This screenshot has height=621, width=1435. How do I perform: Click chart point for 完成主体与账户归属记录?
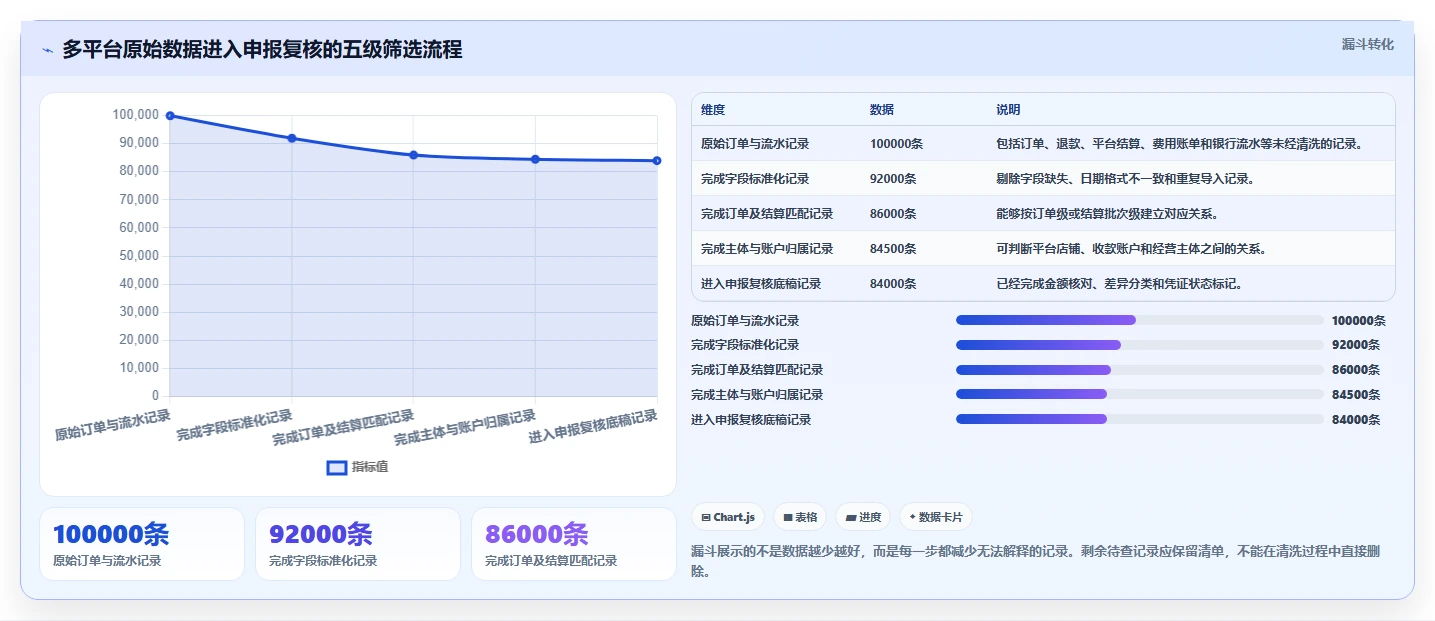[x=535, y=159]
